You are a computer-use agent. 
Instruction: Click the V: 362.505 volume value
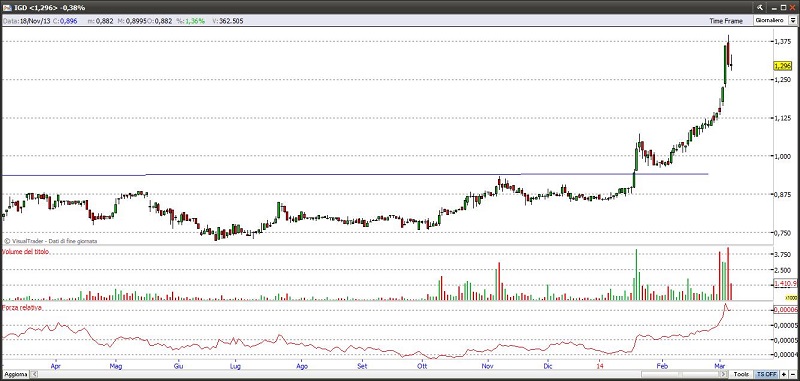point(228,21)
